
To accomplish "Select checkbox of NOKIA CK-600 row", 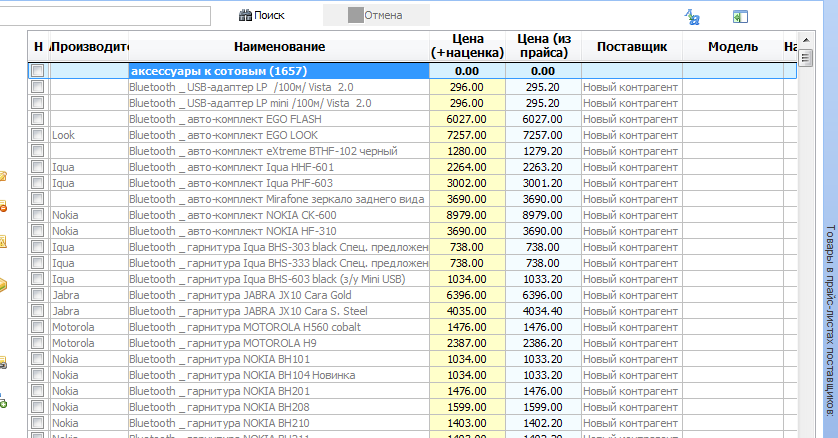I will pos(37,215).
